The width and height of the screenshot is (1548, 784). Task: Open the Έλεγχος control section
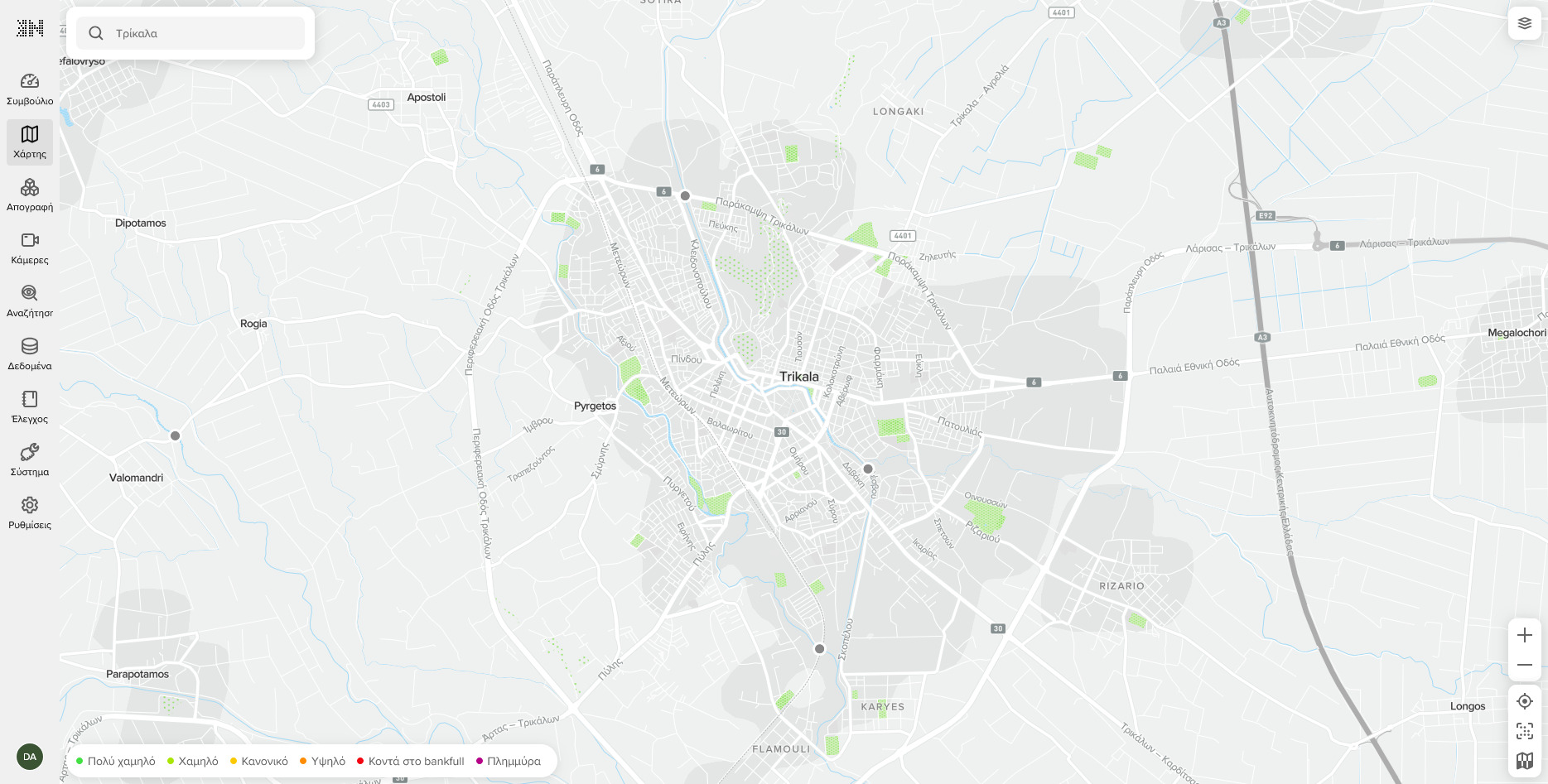30,407
